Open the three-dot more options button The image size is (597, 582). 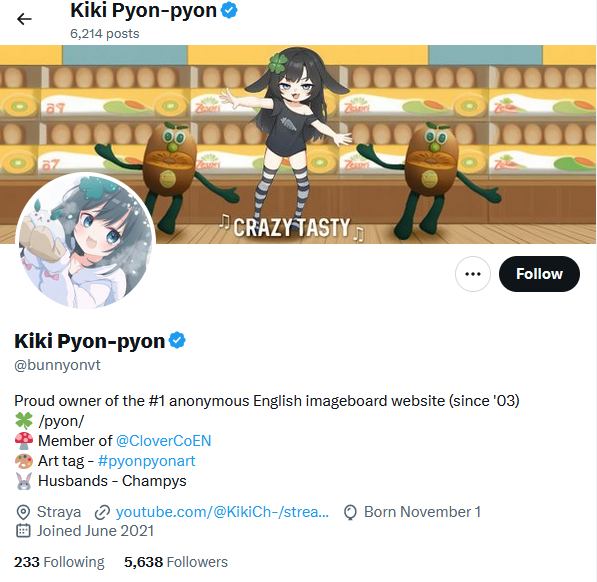click(472, 274)
